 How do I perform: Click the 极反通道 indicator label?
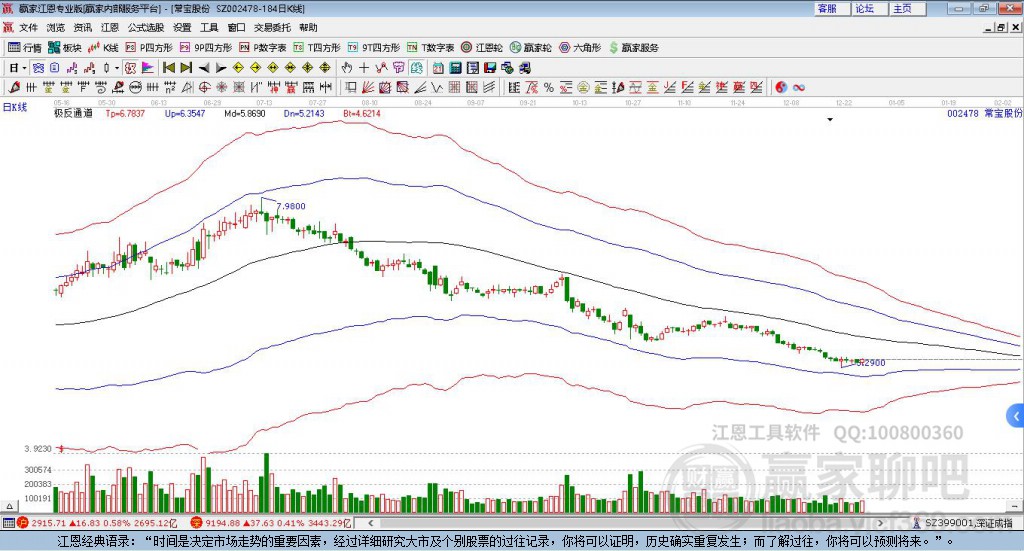(x=73, y=113)
